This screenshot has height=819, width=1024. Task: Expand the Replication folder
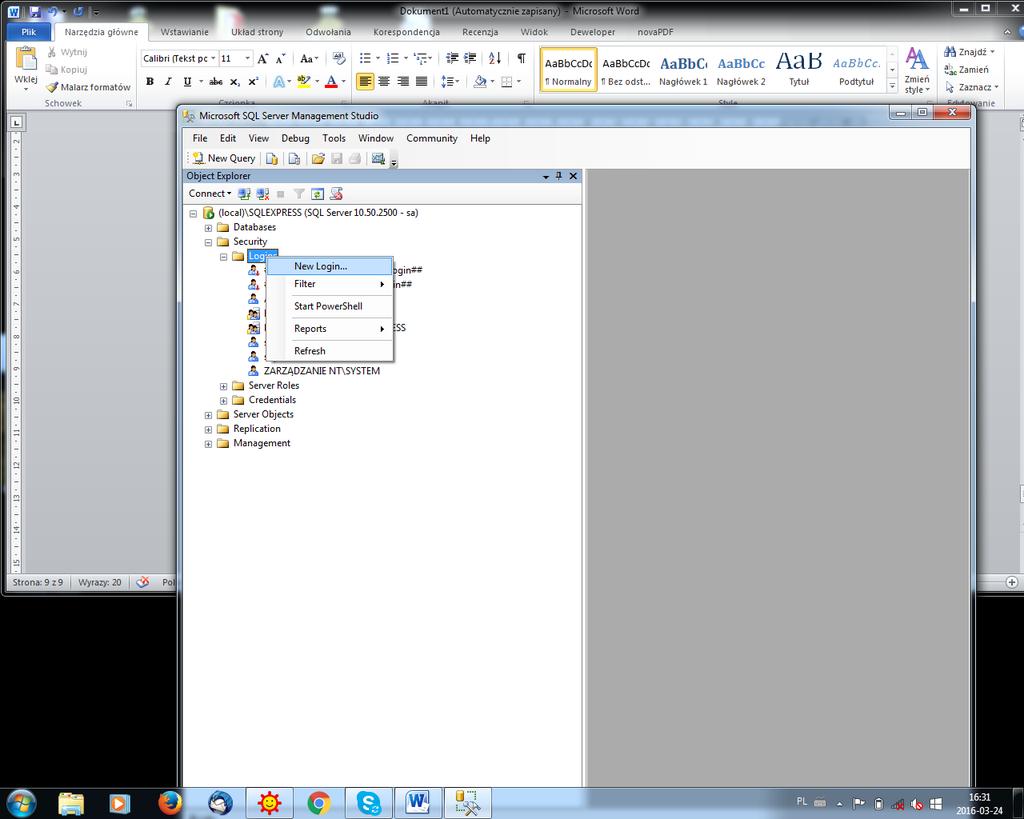pos(208,429)
